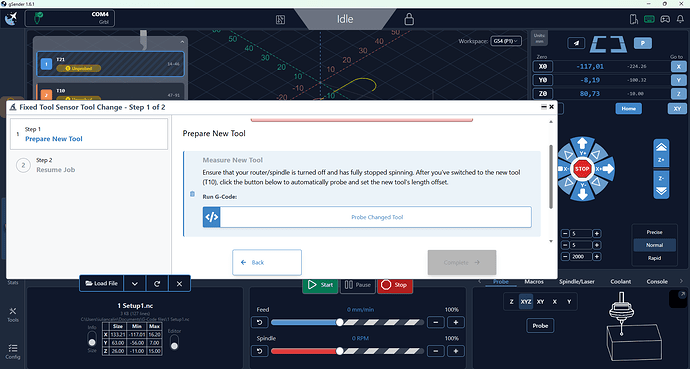
Task: Close the loaded file with X
Action: click(179, 284)
